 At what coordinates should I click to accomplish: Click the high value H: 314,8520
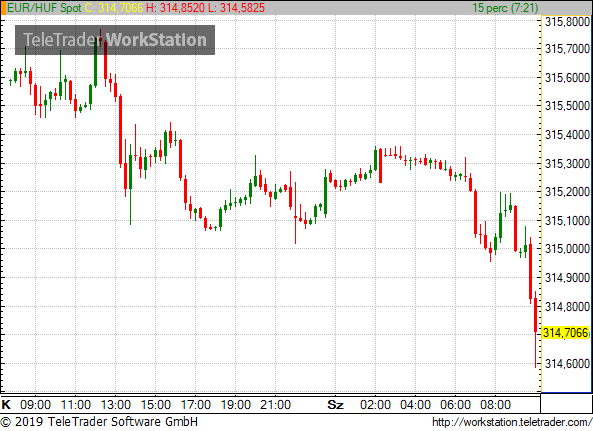175,8
